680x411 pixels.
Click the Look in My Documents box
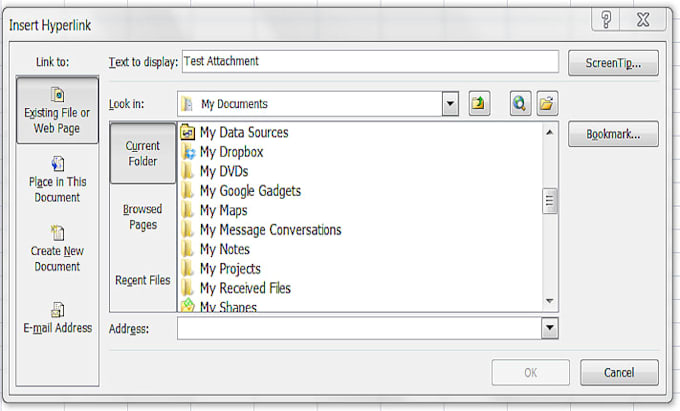(310, 104)
